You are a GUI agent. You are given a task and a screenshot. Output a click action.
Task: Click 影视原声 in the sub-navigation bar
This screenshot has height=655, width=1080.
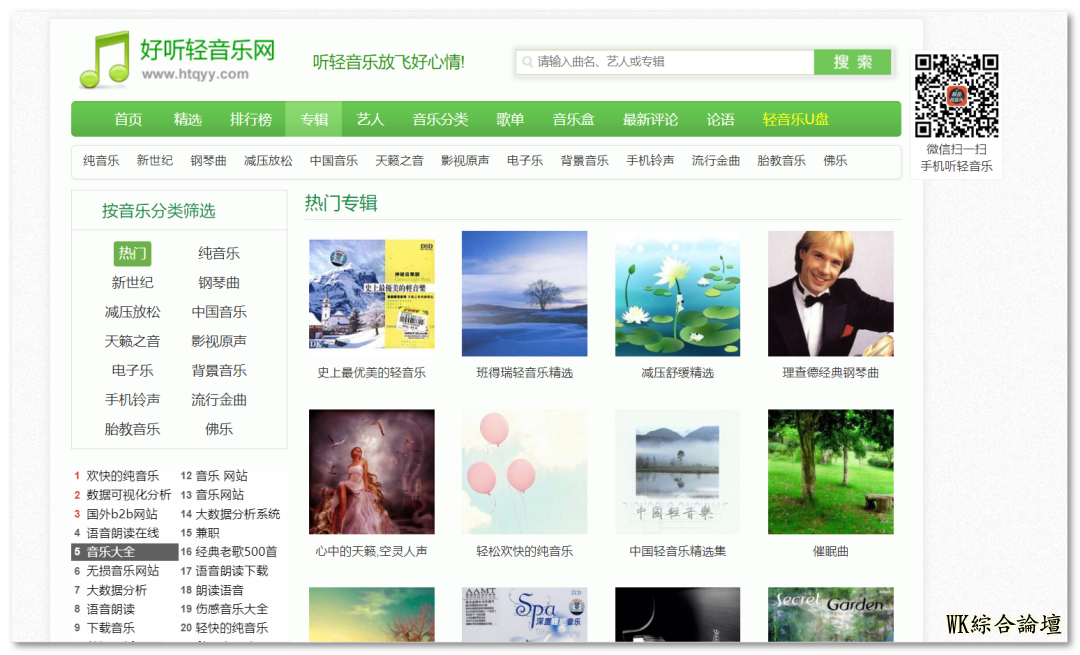click(x=465, y=160)
